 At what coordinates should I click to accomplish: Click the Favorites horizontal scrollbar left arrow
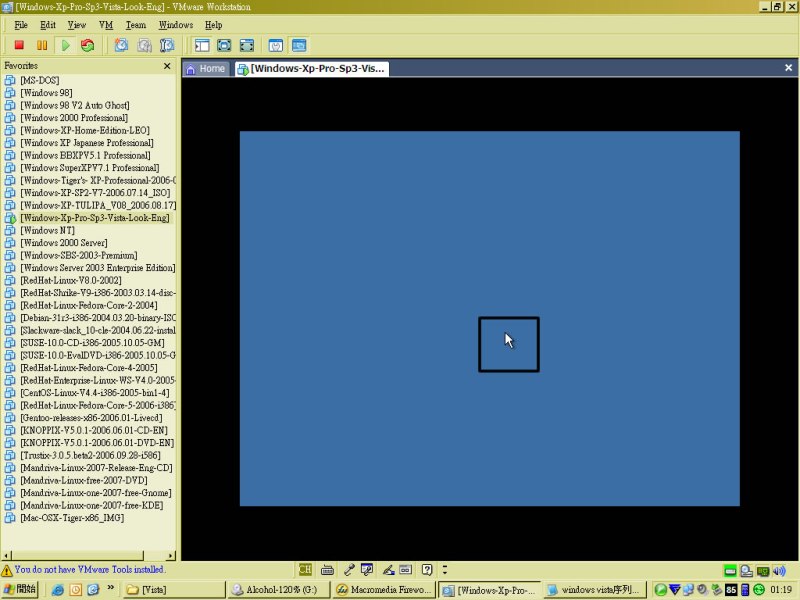[x=7, y=555]
